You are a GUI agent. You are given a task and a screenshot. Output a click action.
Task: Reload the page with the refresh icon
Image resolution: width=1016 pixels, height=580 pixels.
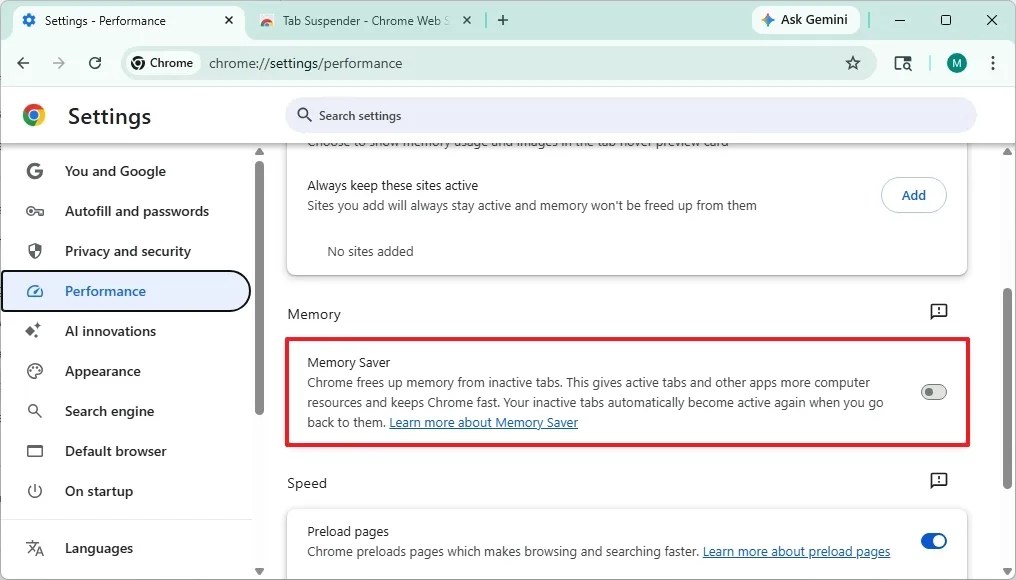pos(95,63)
